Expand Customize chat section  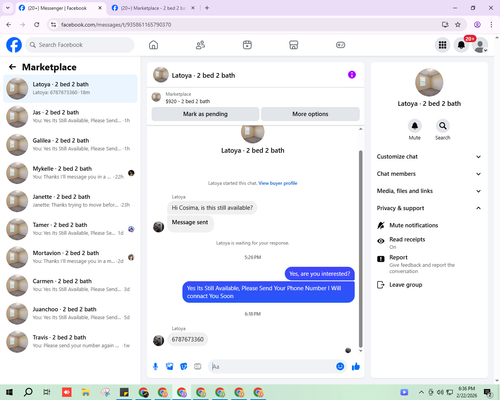(x=429, y=157)
